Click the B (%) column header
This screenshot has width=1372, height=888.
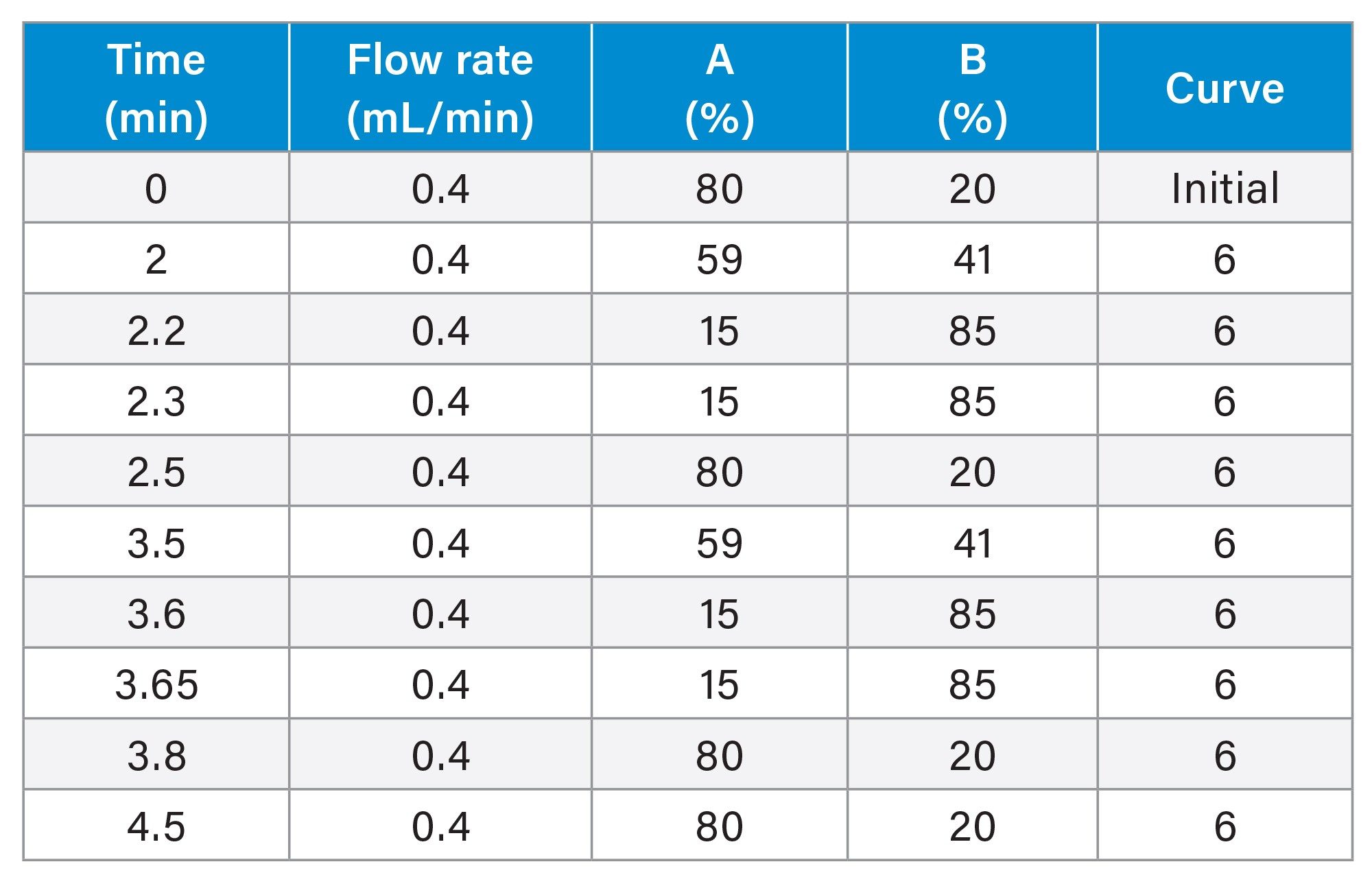pos(972,87)
